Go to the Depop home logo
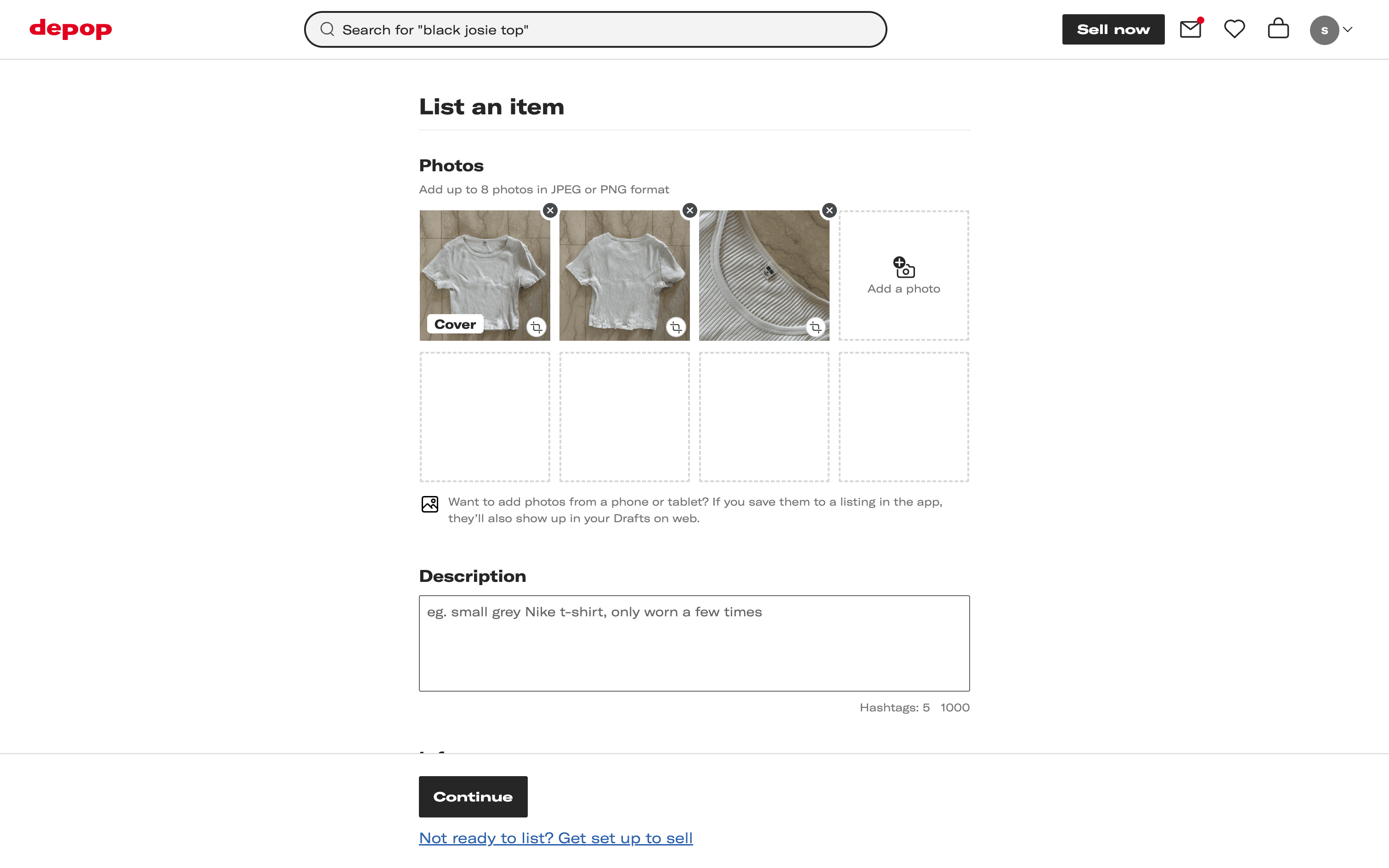The width and height of the screenshot is (1389, 868). (71, 28)
